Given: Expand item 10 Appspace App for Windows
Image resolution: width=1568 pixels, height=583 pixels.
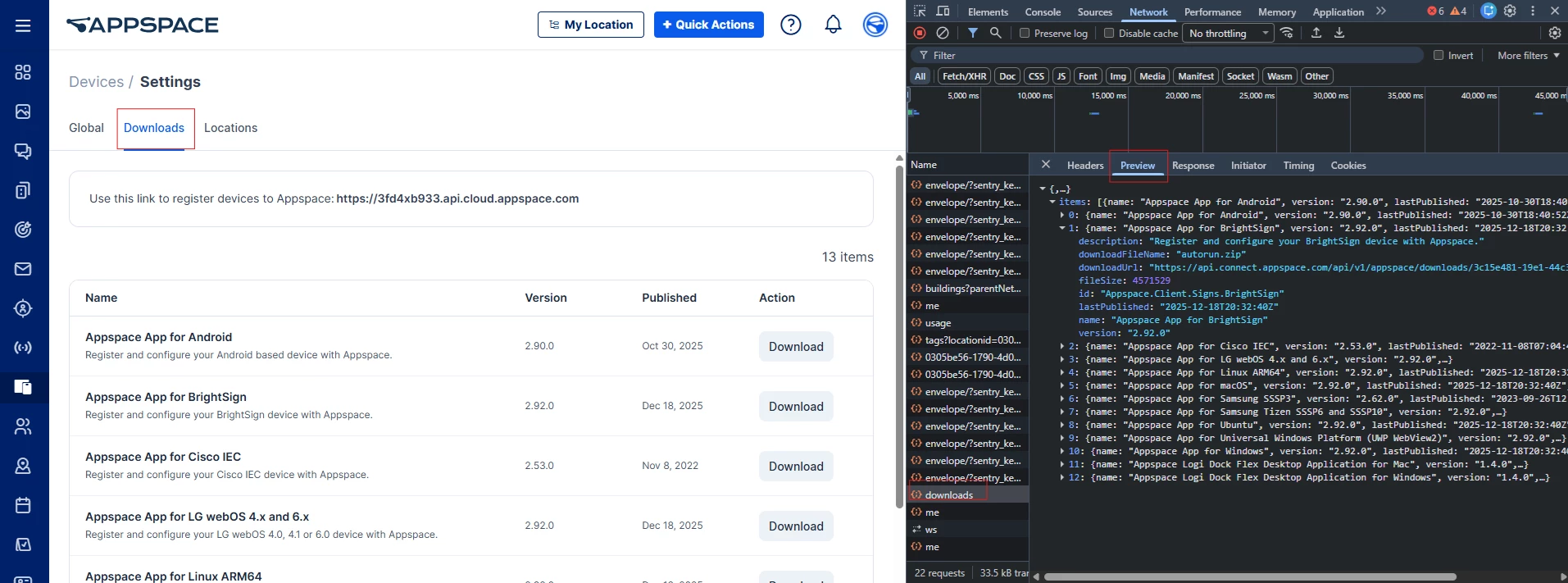Looking at the screenshot, I should point(1063,451).
